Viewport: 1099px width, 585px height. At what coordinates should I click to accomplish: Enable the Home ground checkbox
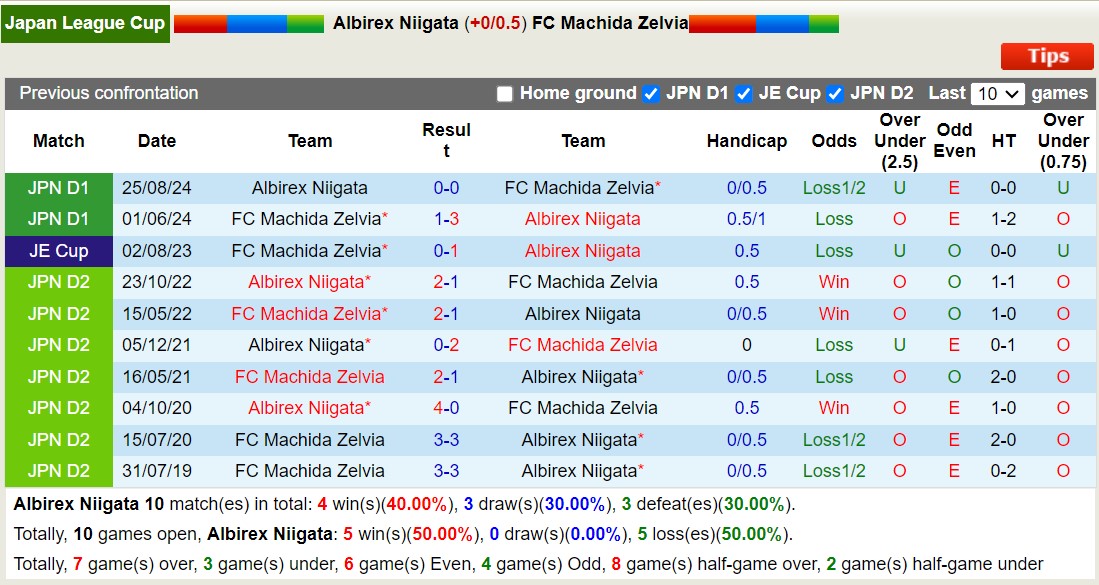(x=505, y=93)
